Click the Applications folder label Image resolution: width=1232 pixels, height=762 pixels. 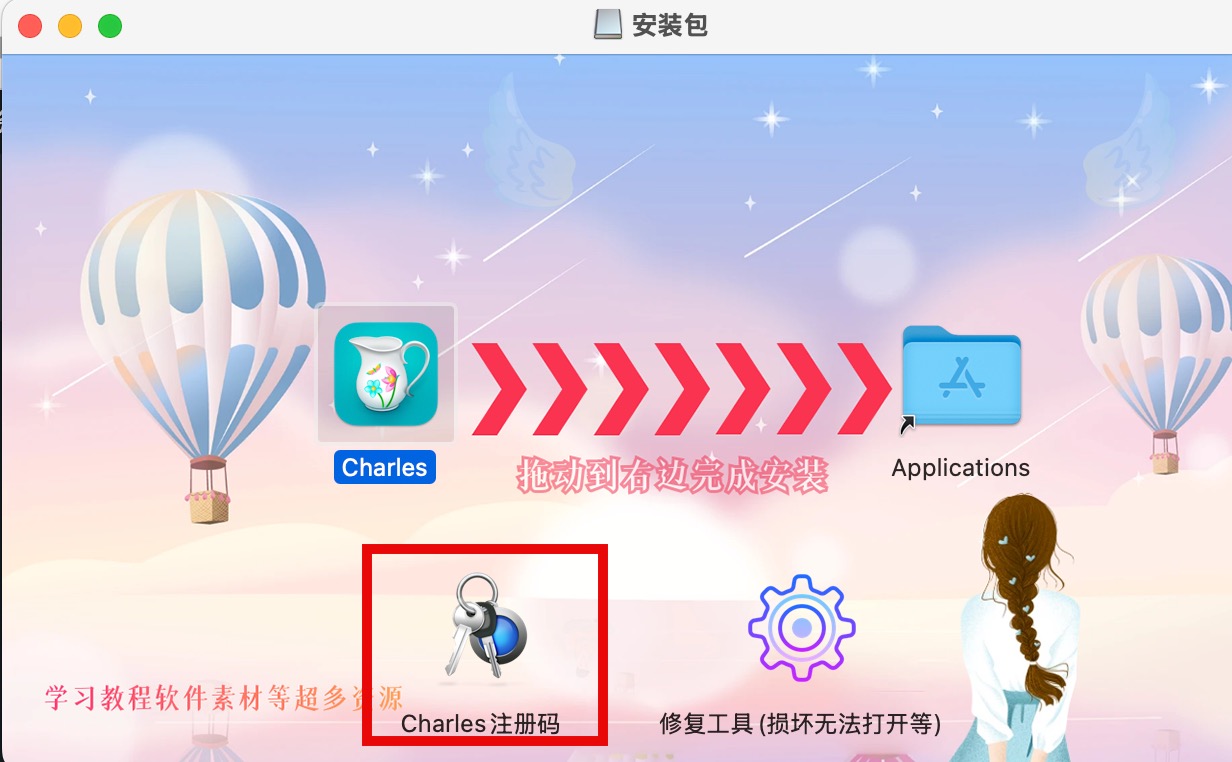[x=960, y=467]
